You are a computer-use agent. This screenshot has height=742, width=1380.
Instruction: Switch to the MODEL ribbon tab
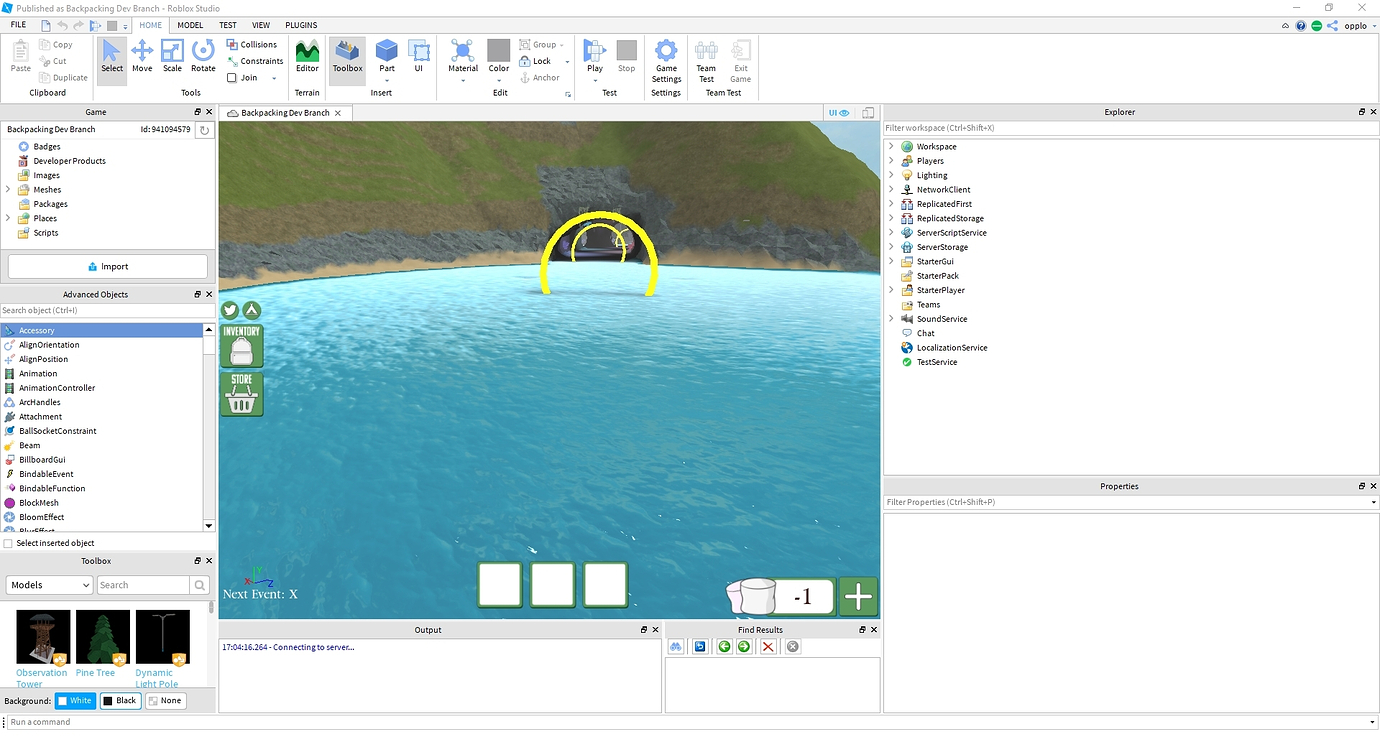tap(190, 25)
